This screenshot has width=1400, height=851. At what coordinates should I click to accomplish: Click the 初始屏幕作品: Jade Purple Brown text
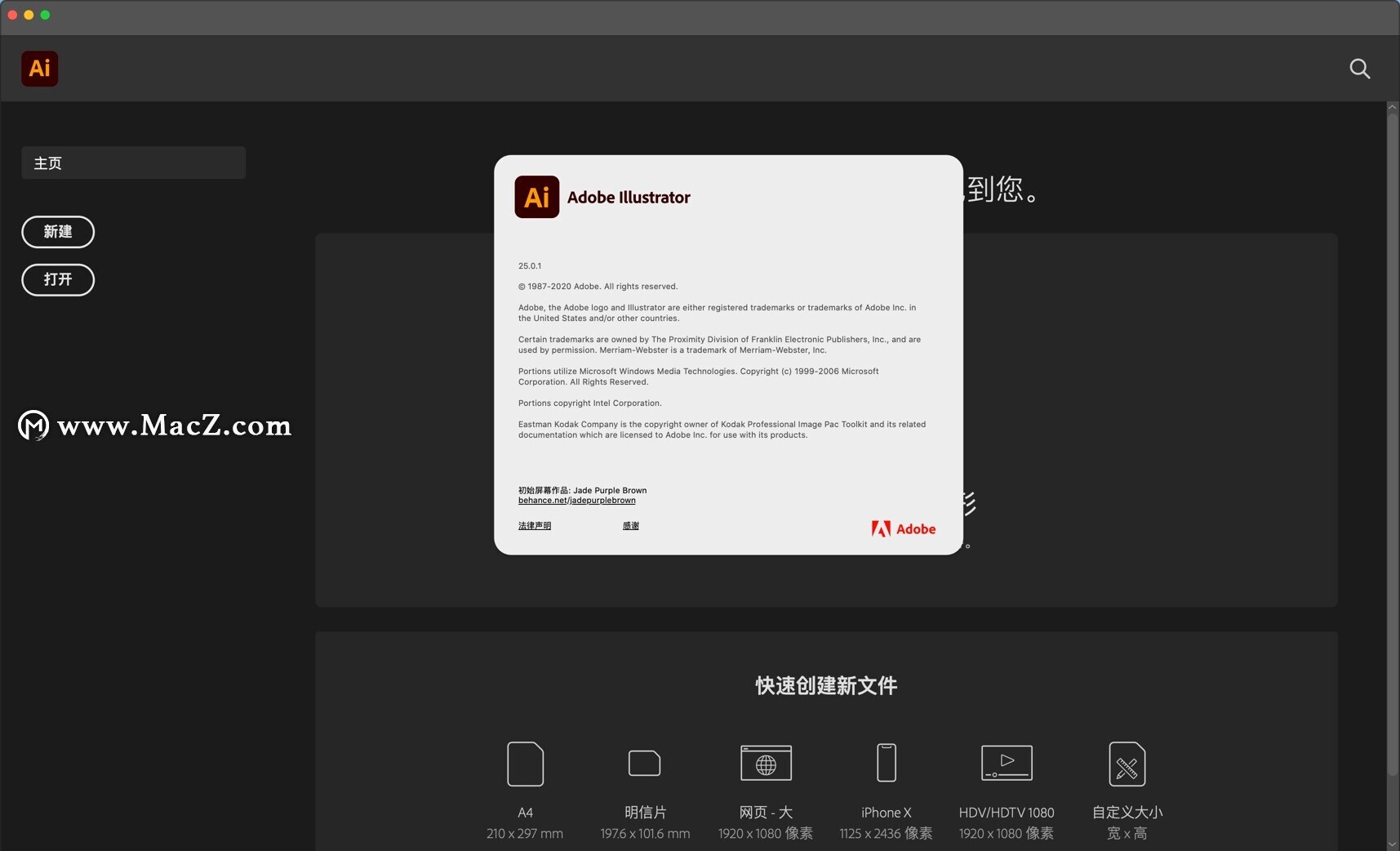pos(582,491)
